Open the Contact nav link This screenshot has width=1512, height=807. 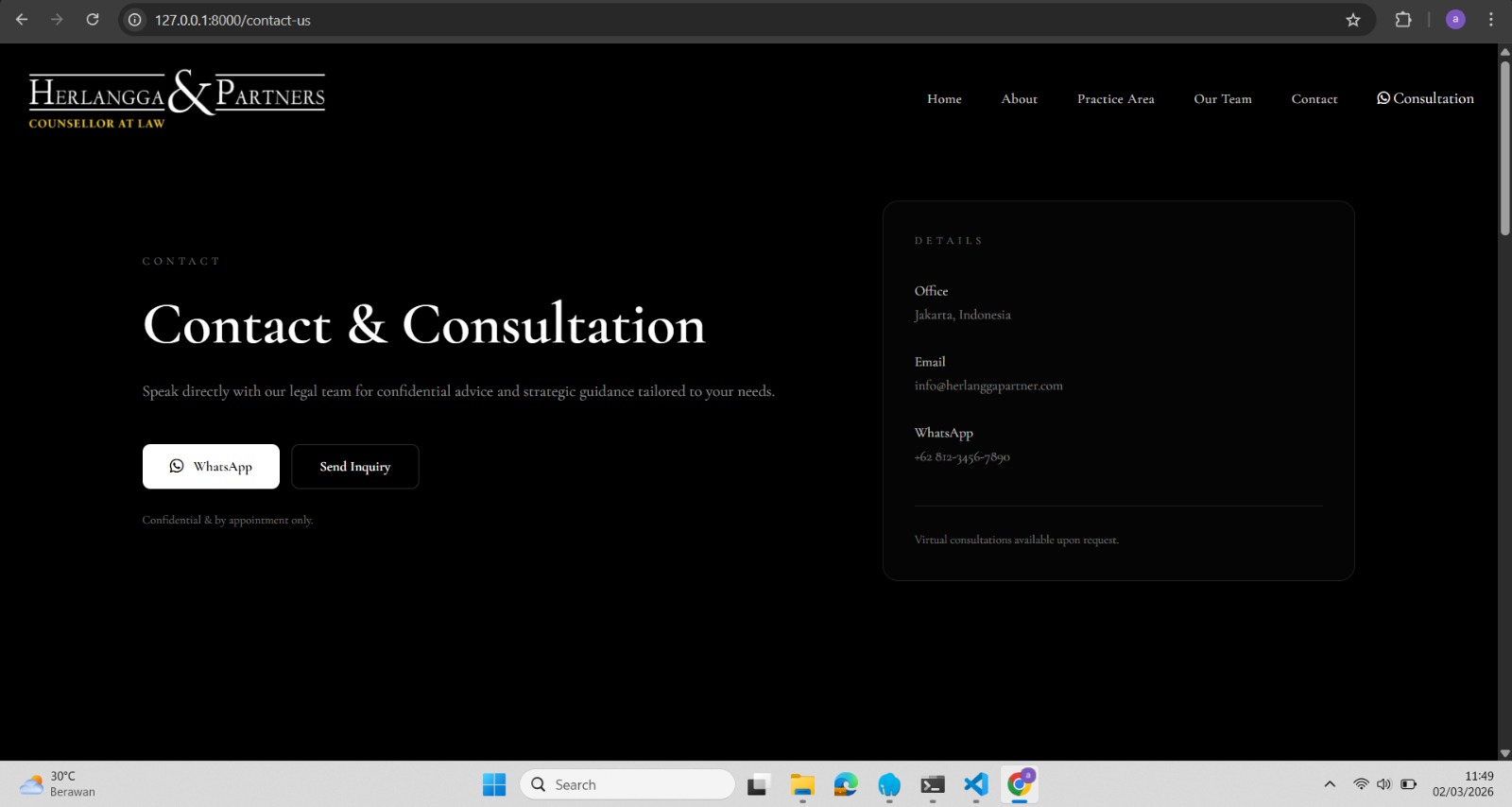coord(1314,99)
